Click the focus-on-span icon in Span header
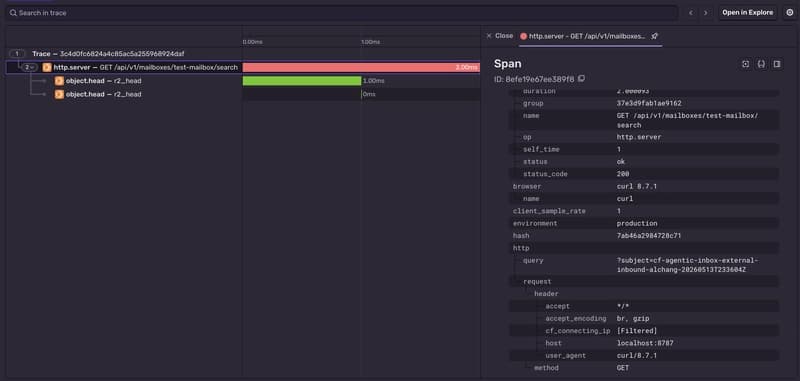Viewport: 800px width, 381px height. [745, 64]
